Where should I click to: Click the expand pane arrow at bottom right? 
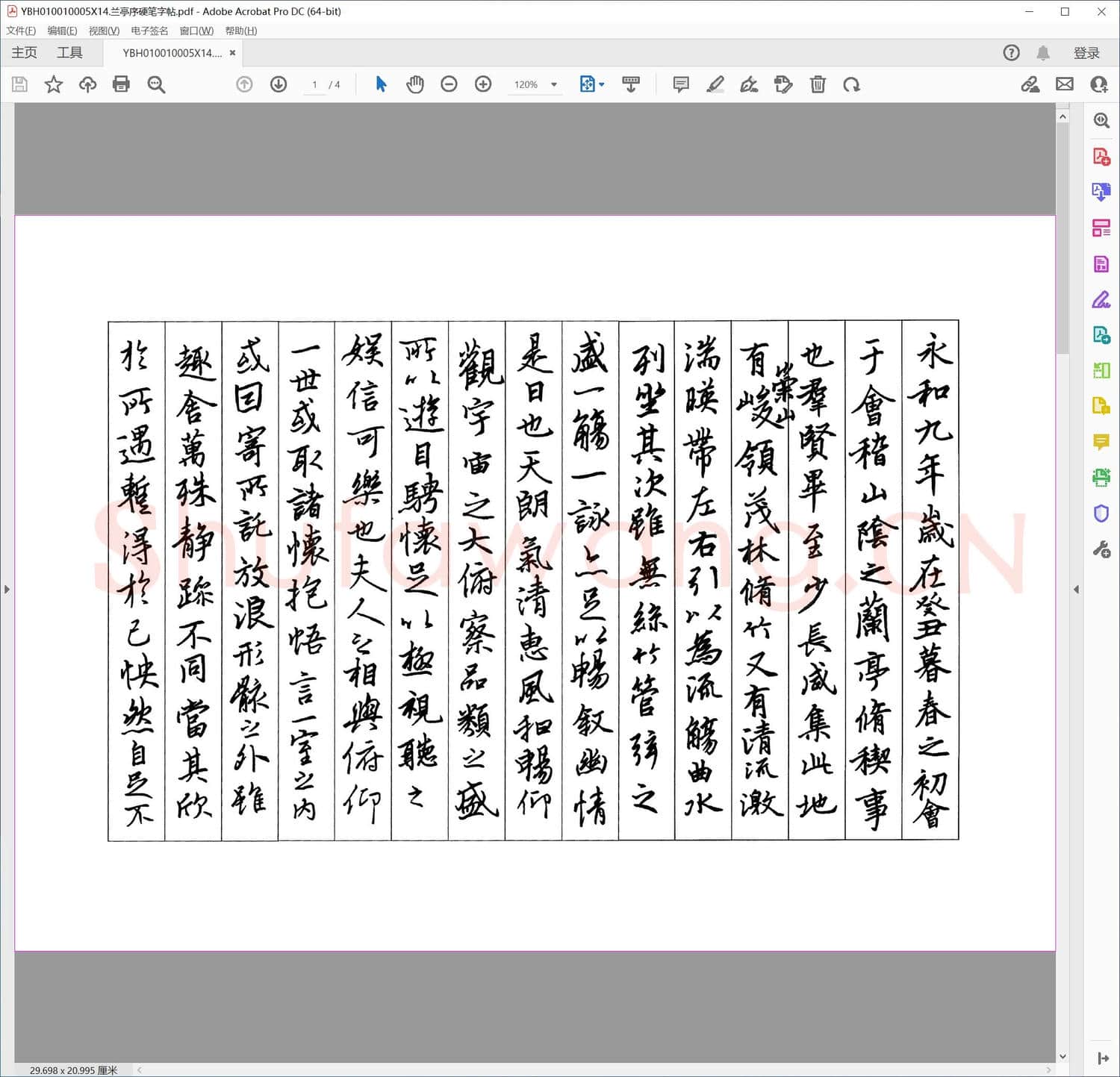(x=1103, y=1058)
